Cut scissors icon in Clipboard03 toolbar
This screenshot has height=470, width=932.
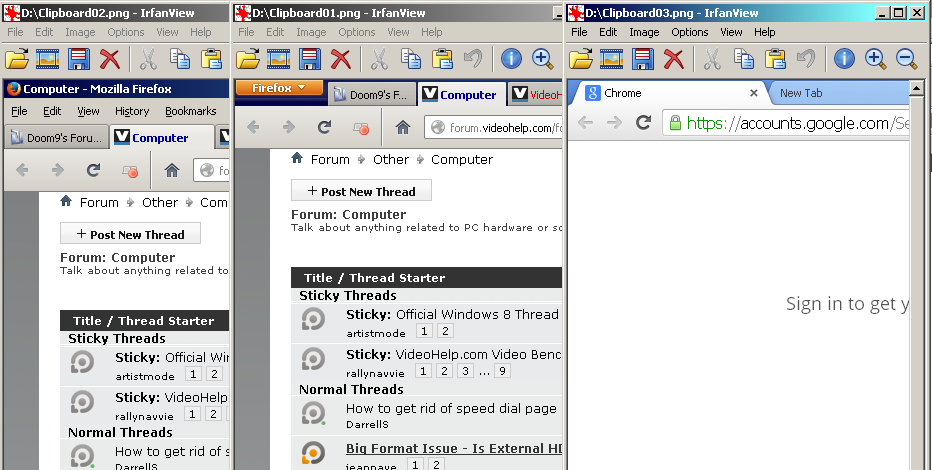coord(711,59)
